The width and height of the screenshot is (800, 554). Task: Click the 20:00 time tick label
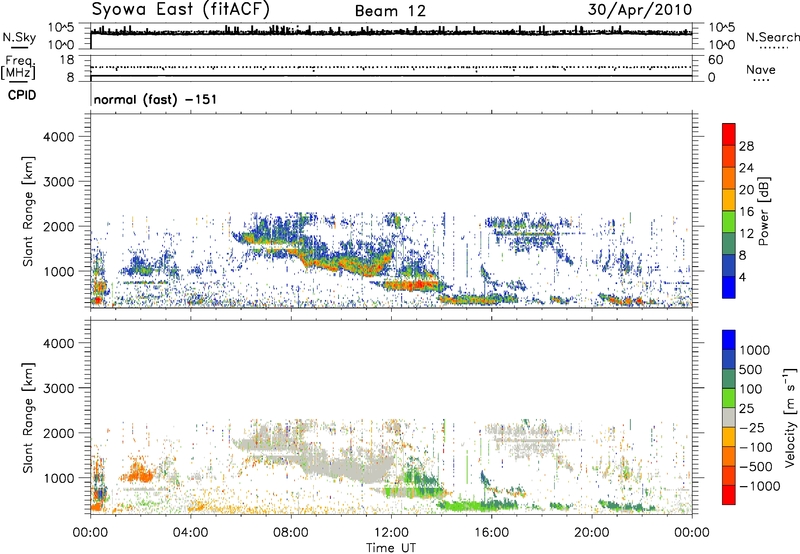click(592, 533)
